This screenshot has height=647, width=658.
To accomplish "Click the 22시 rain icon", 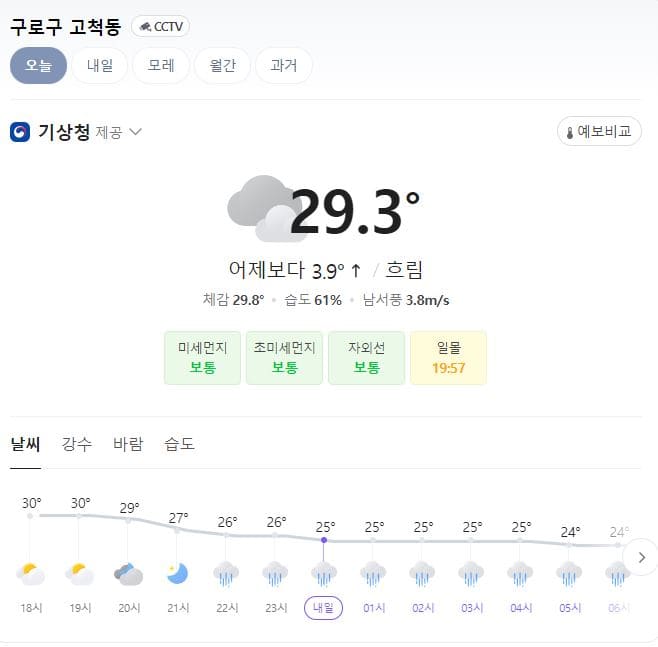I will (226, 574).
